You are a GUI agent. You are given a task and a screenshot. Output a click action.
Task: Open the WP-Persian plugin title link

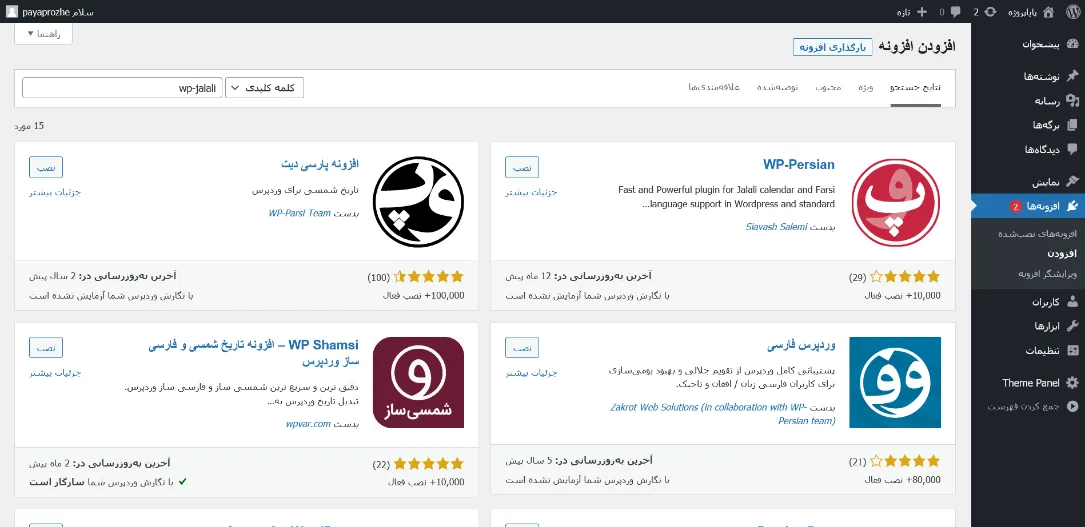tap(799, 165)
